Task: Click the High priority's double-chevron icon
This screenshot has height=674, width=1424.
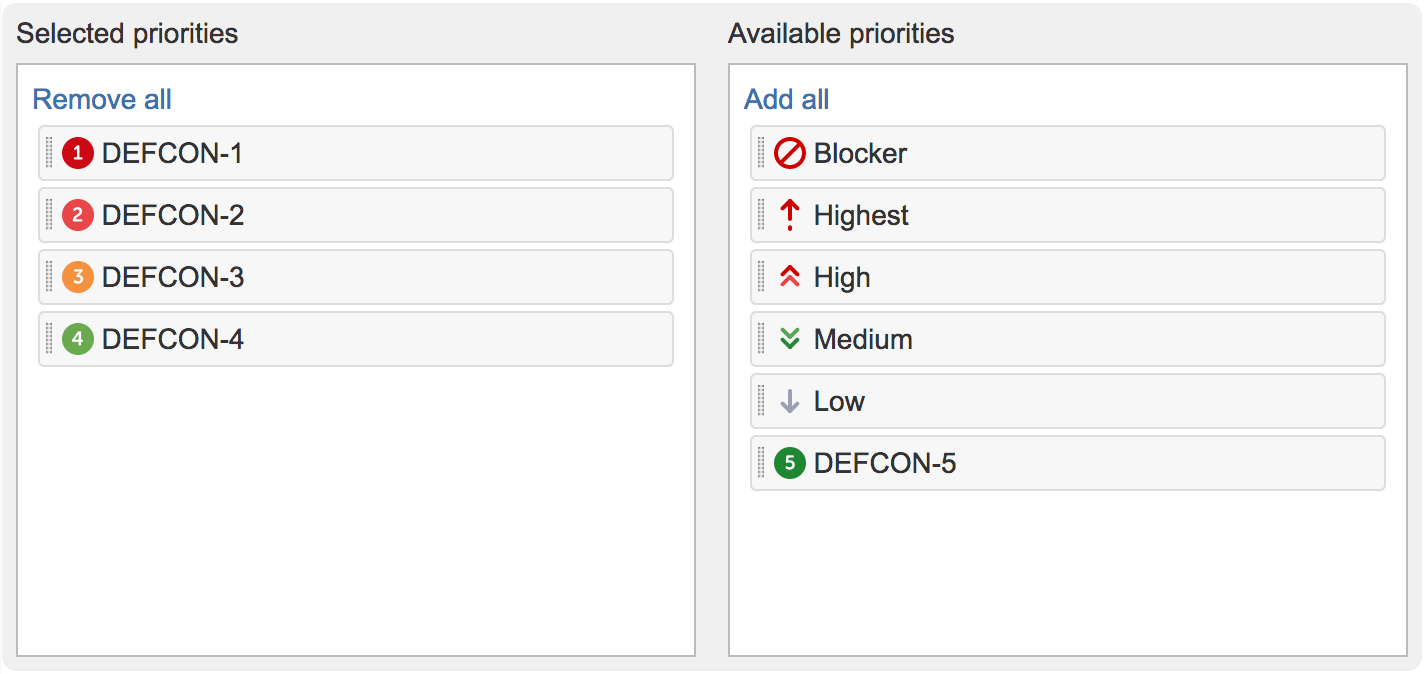Action: click(x=789, y=277)
